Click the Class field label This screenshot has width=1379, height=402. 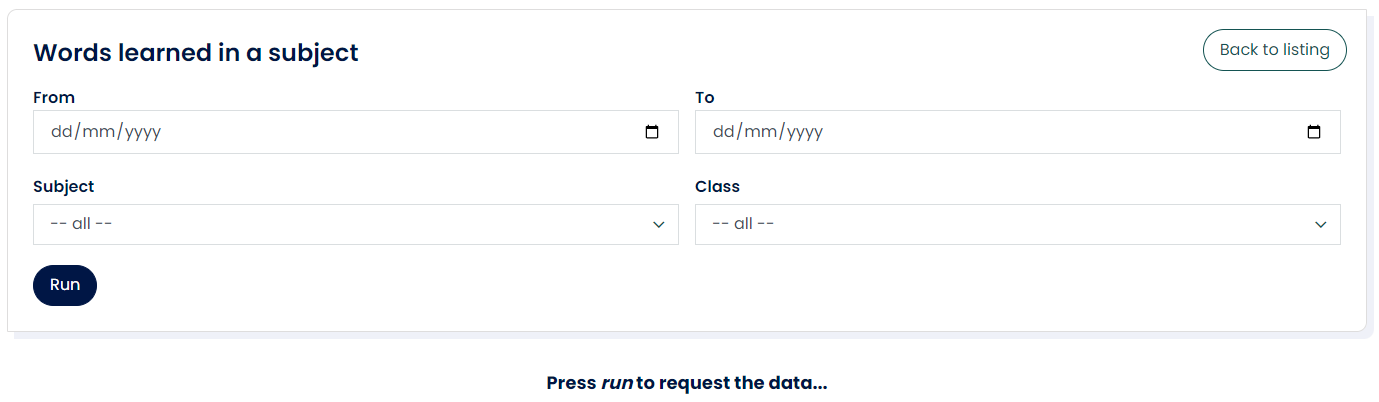717,187
